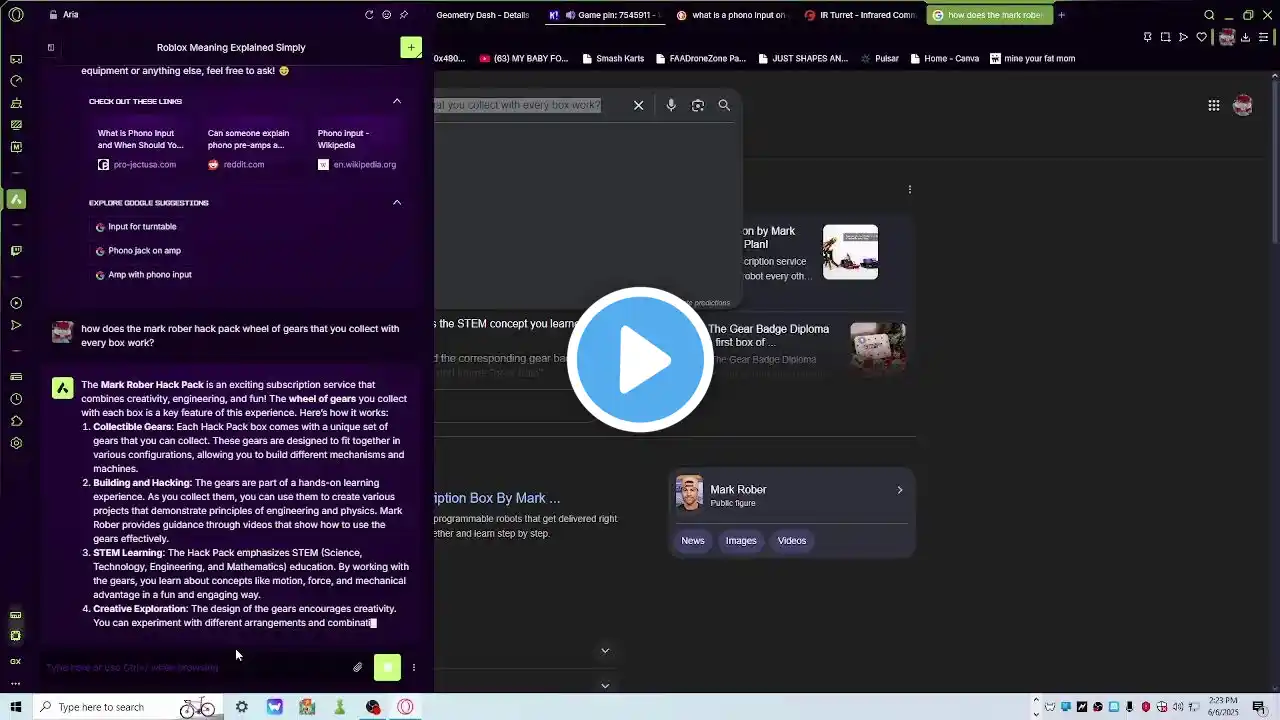Open Windows Settings from taskbar

pyautogui.click(x=242, y=707)
